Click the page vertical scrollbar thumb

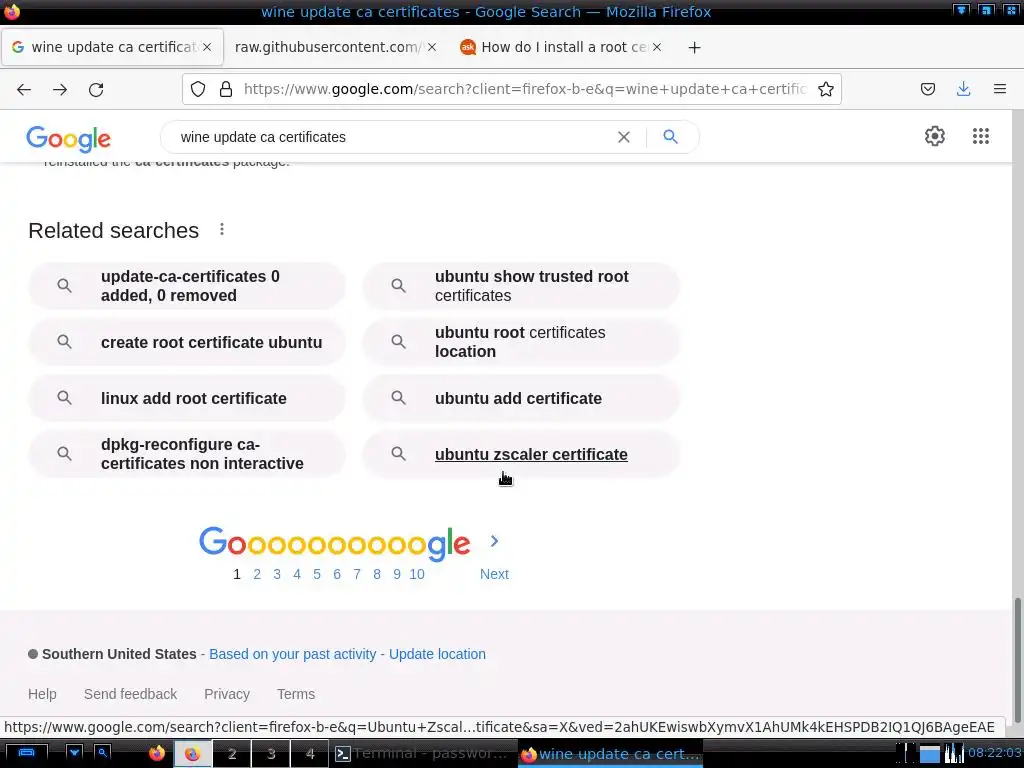(x=1017, y=660)
